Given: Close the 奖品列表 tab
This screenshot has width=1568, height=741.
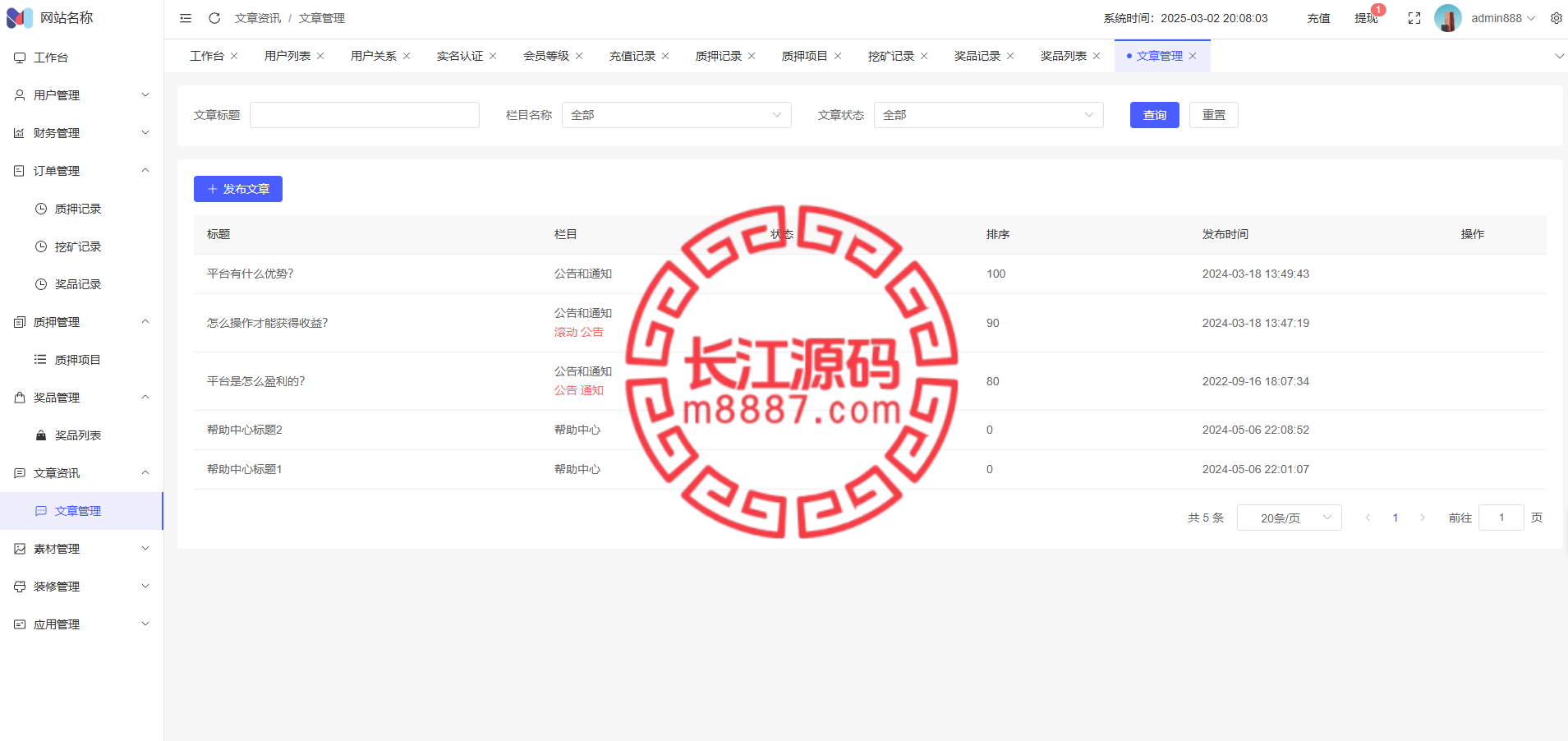Looking at the screenshot, I should pyautogui.click(x=1097, y=56).
